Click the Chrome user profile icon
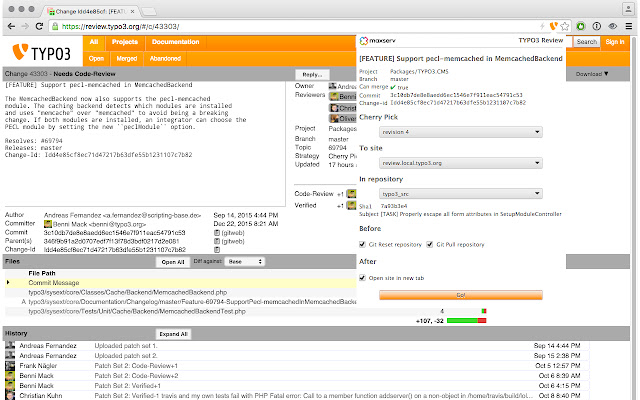This screenshot has width=640, height=400. [628, 8]
